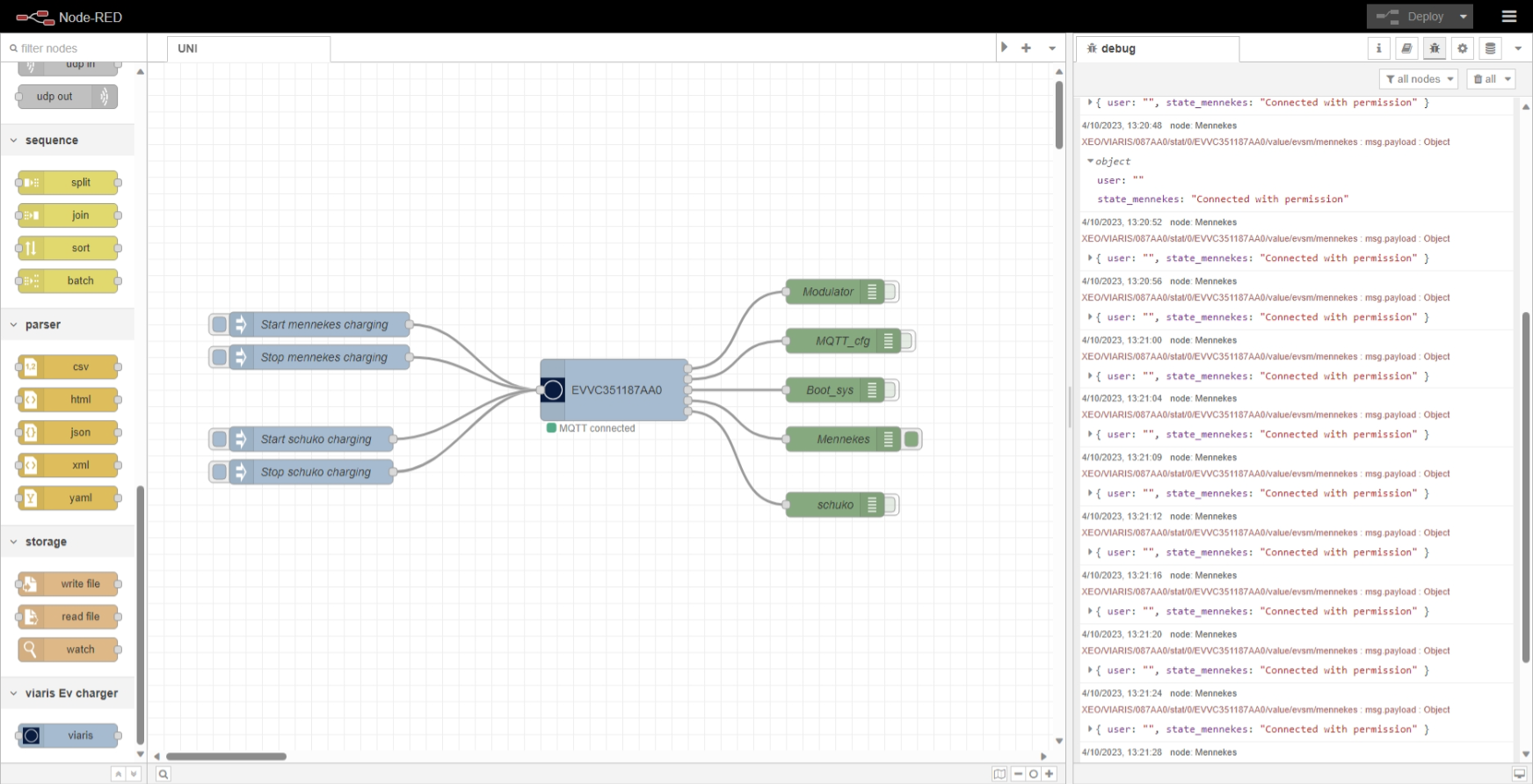This screenshot has width=1533, height=784.
Task: Collapse the expanded debug object tree
Action: coord(1091,162)
